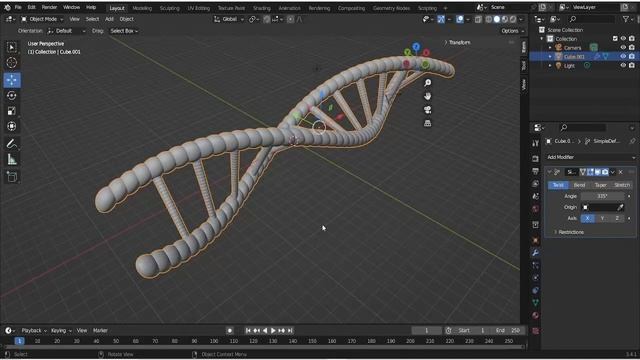Click the Angle value field
The width and height of the screenshot is (640, 360).
point(602,196)
